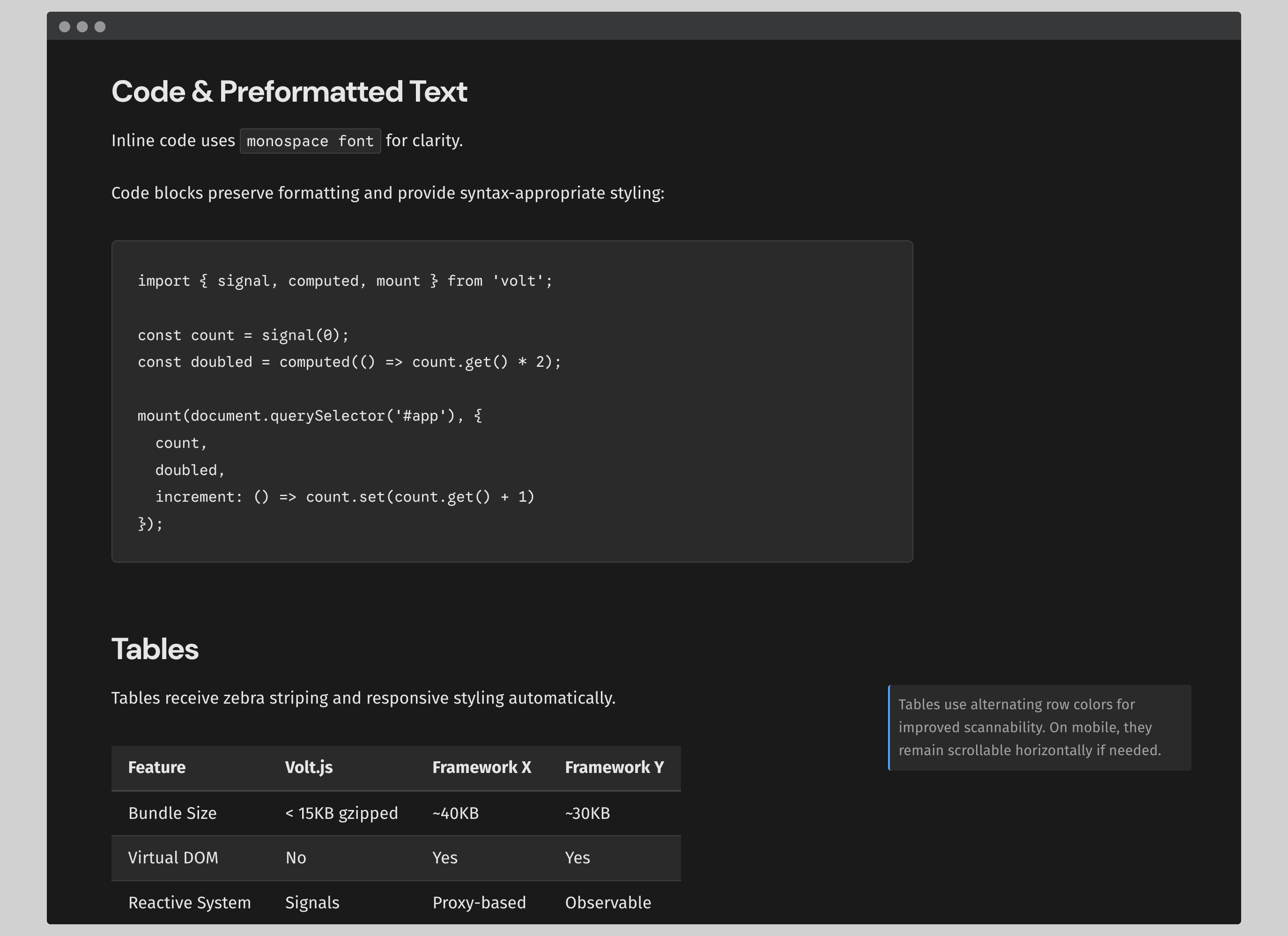Select the word 'signal' in the import line

pos(244,281)
